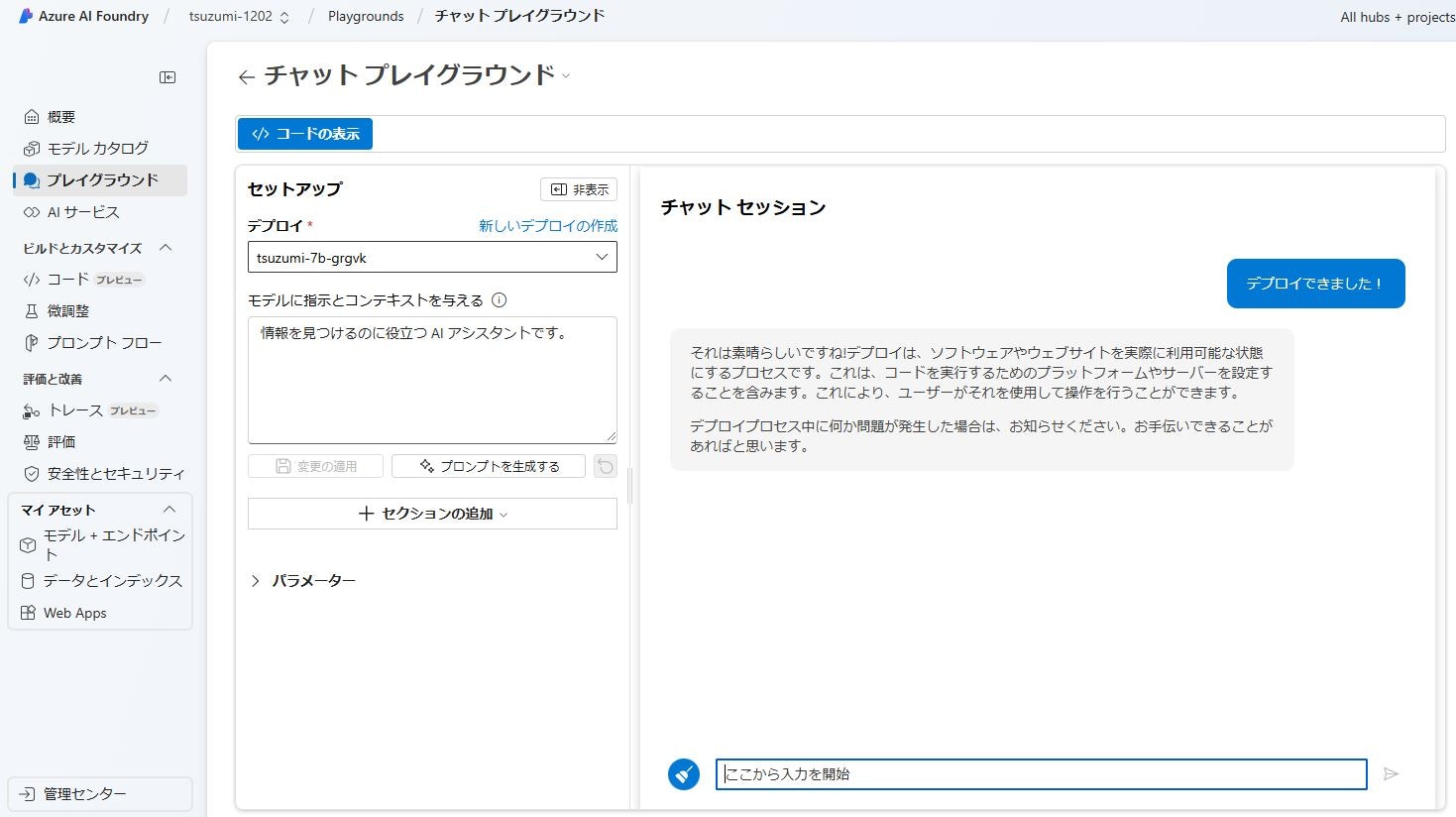Click the splitter handle between setup and chat
This screenshot has height=817, width=1456.
pyautogui.click(x=630, y=488)
